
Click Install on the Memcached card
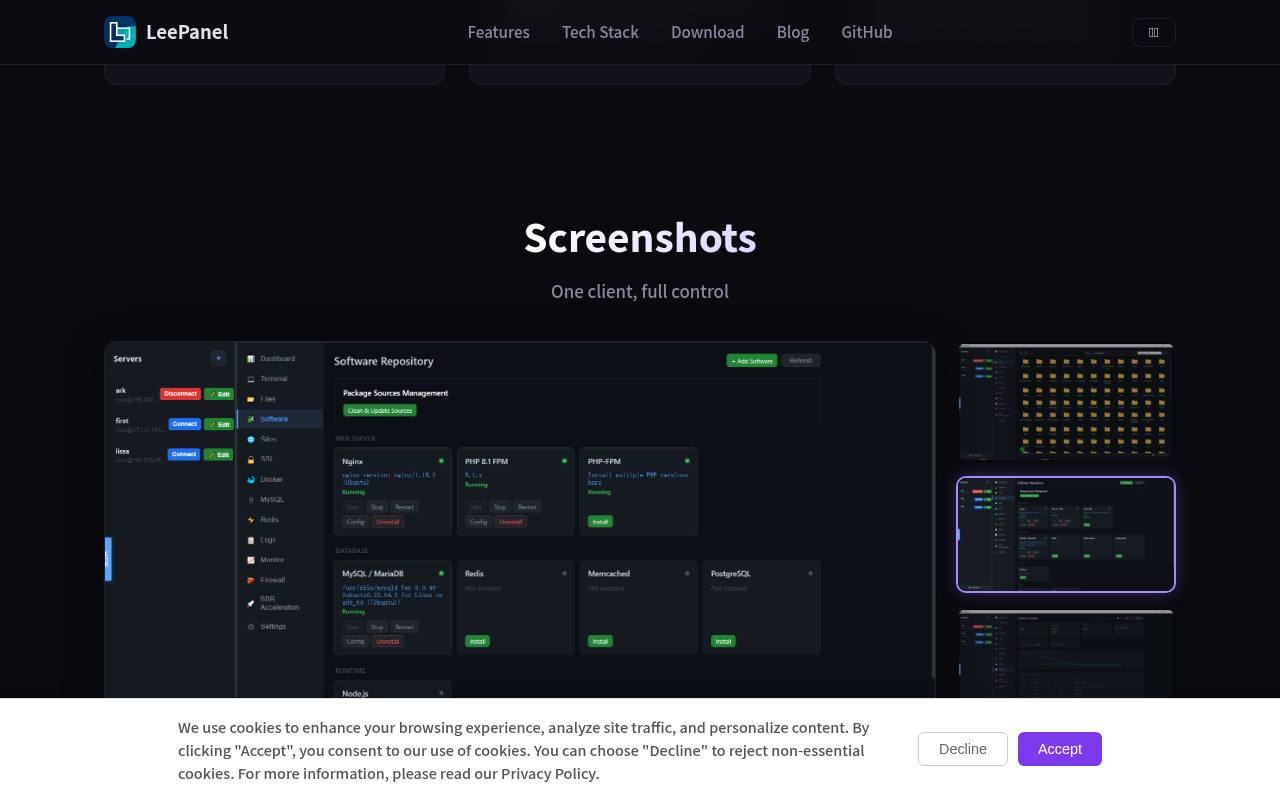600,641
